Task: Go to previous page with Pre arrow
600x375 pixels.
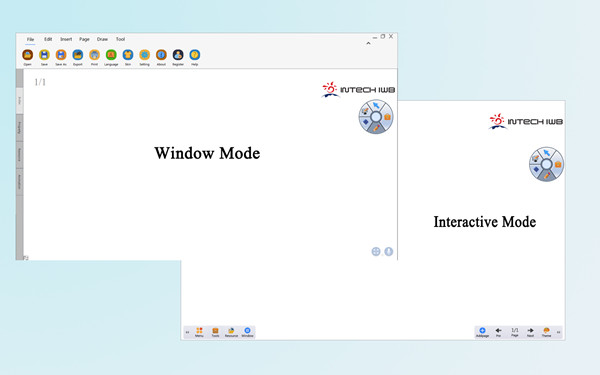Action: (498, 332)
